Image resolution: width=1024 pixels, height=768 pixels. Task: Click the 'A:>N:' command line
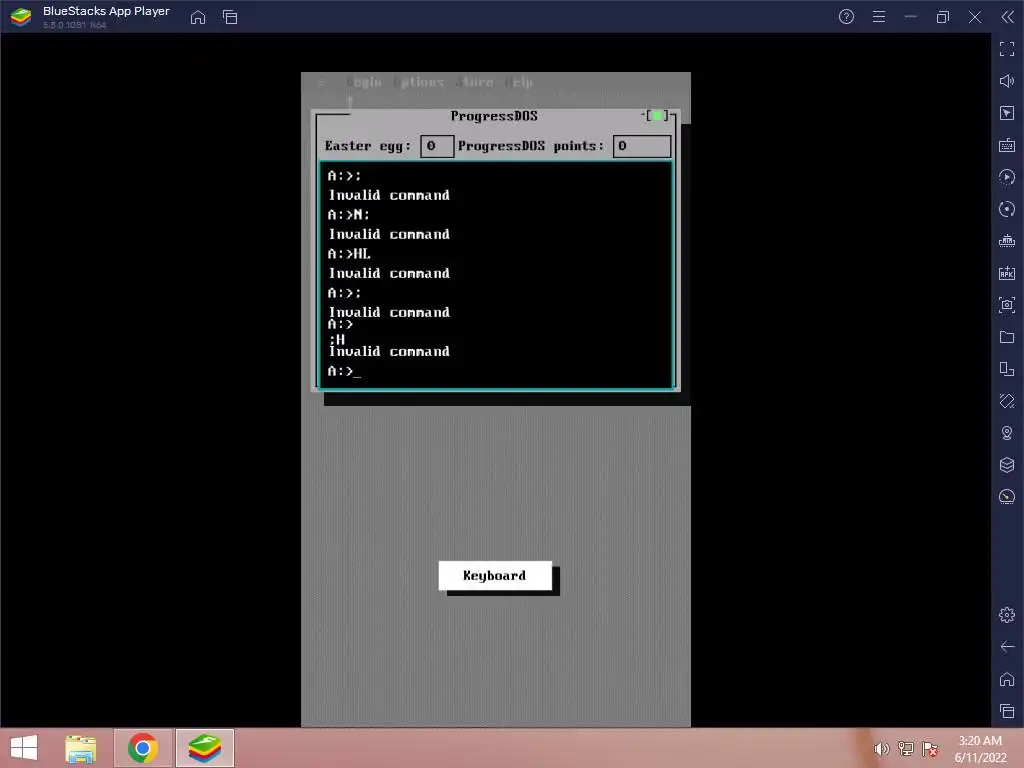click(349, 215)
